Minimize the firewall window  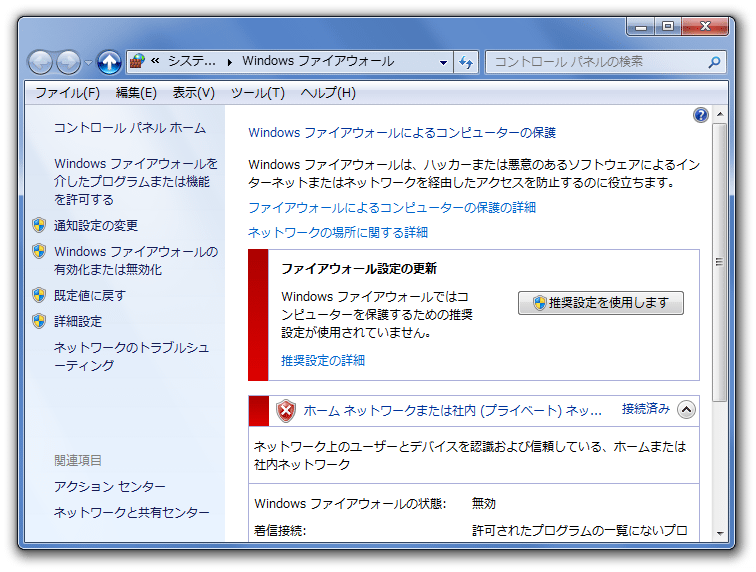(x=641, y=26)
